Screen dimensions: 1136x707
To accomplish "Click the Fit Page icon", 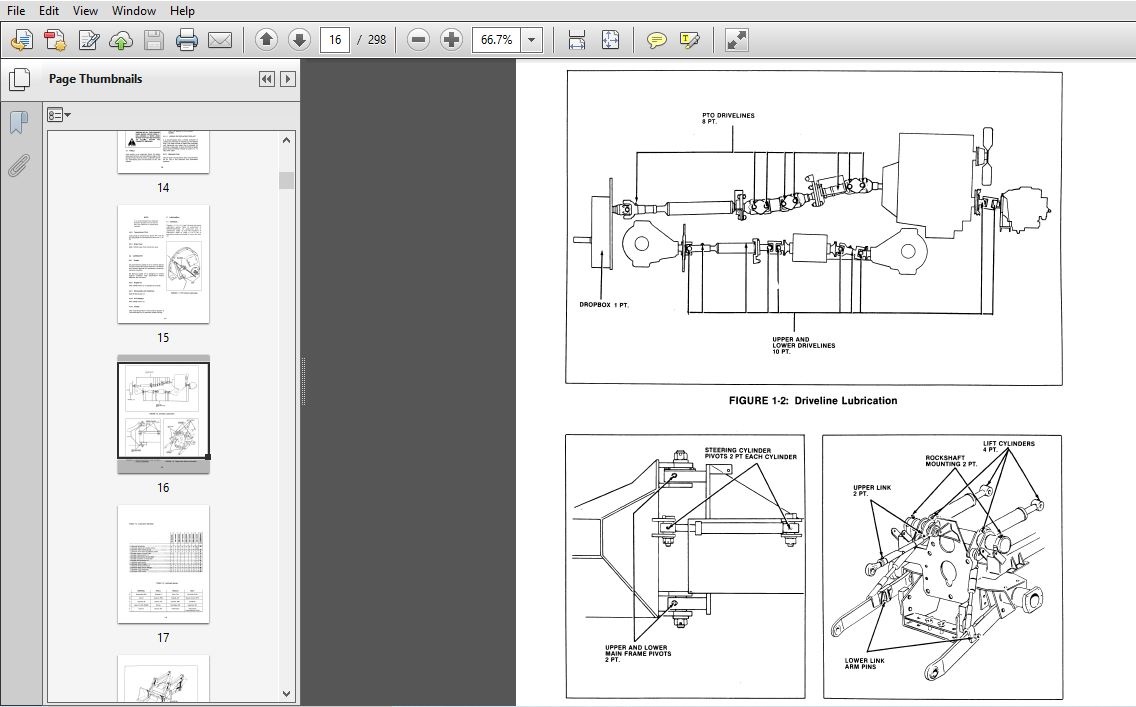I will click(610, 40).
